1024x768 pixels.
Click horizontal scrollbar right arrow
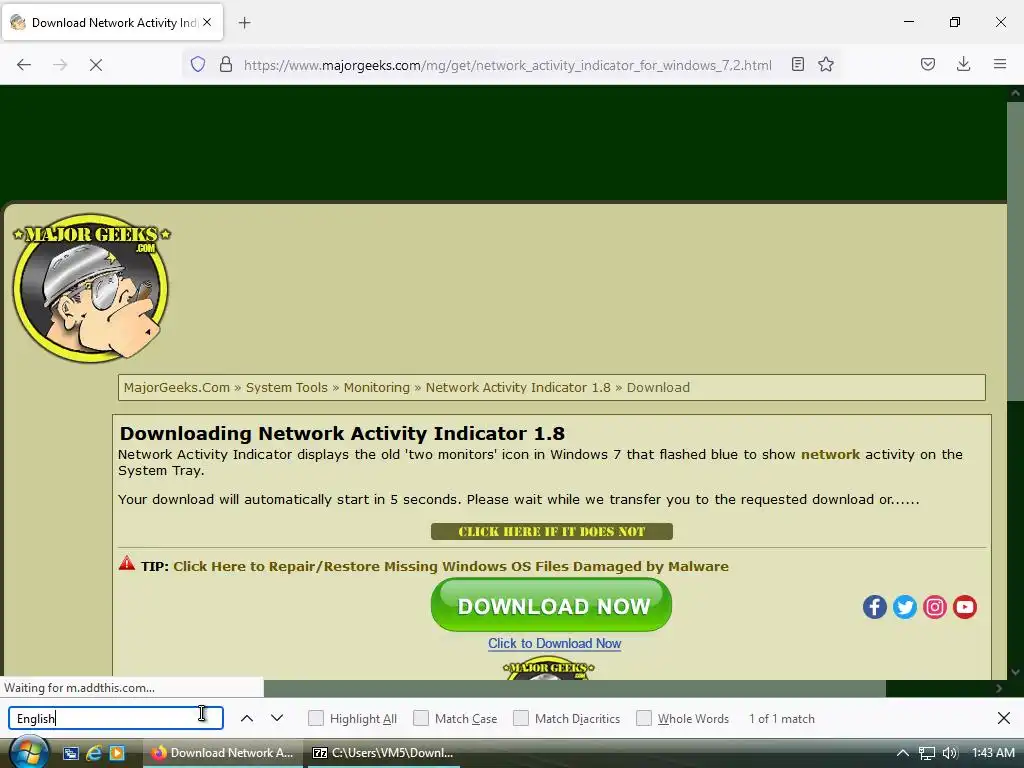click(999, 688)
